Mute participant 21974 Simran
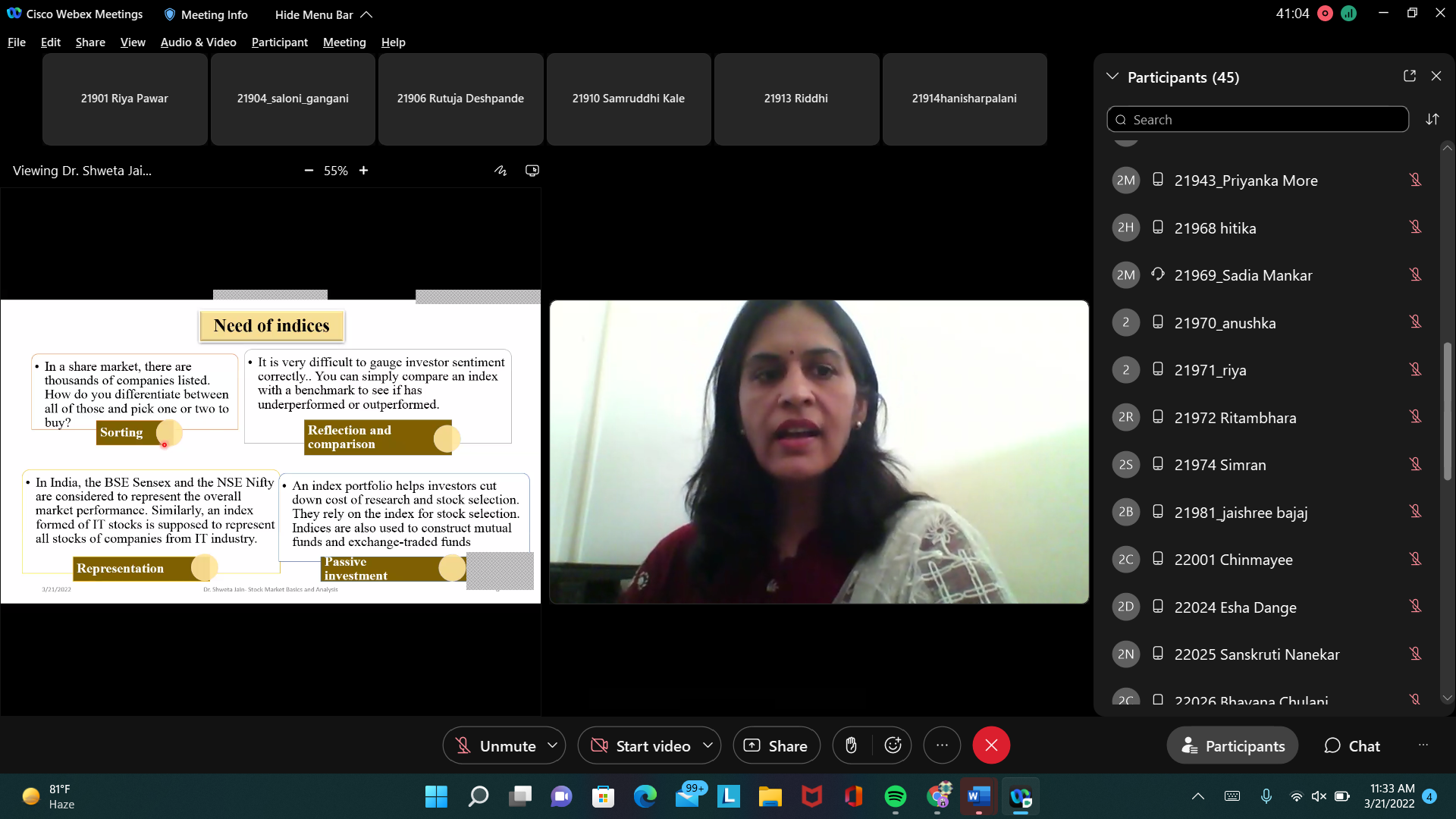 1417,464
